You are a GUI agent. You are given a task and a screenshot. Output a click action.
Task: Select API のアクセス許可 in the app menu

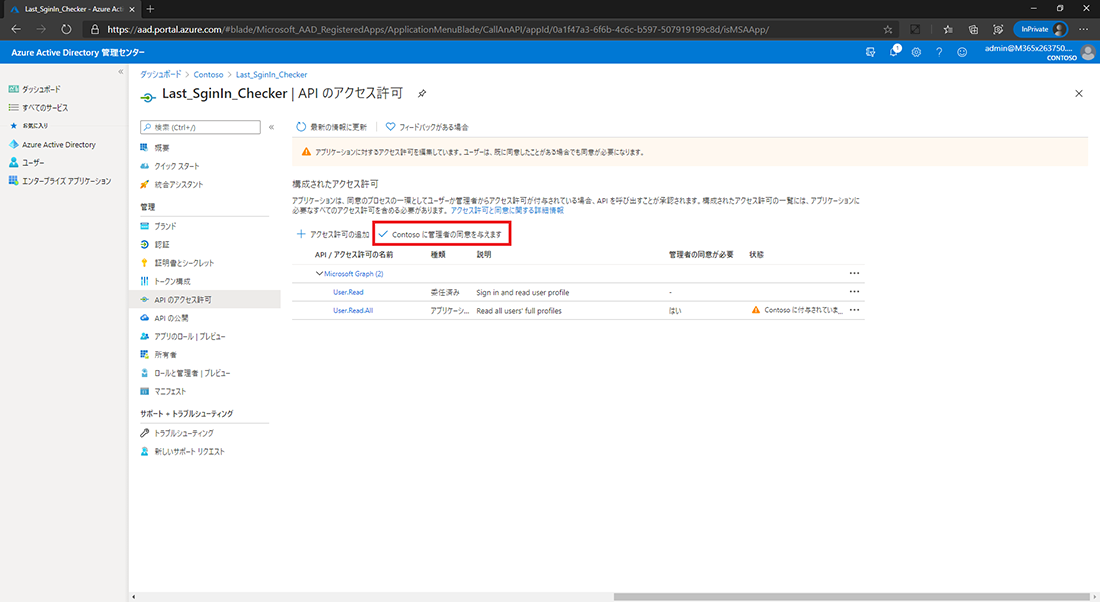tap(205, 300)
